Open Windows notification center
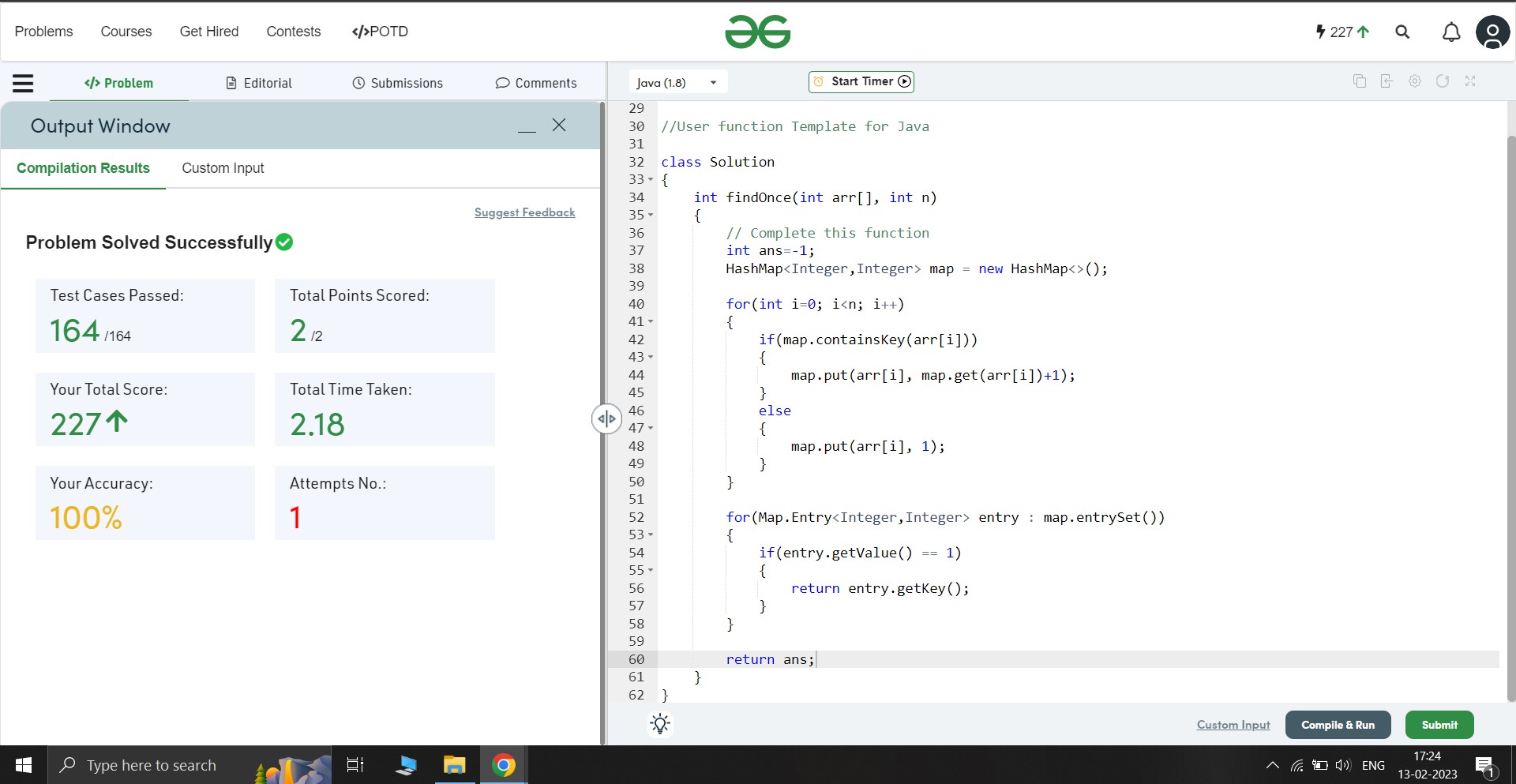The width and height of the screenshot is (1516, 784). coord(1485,766)
